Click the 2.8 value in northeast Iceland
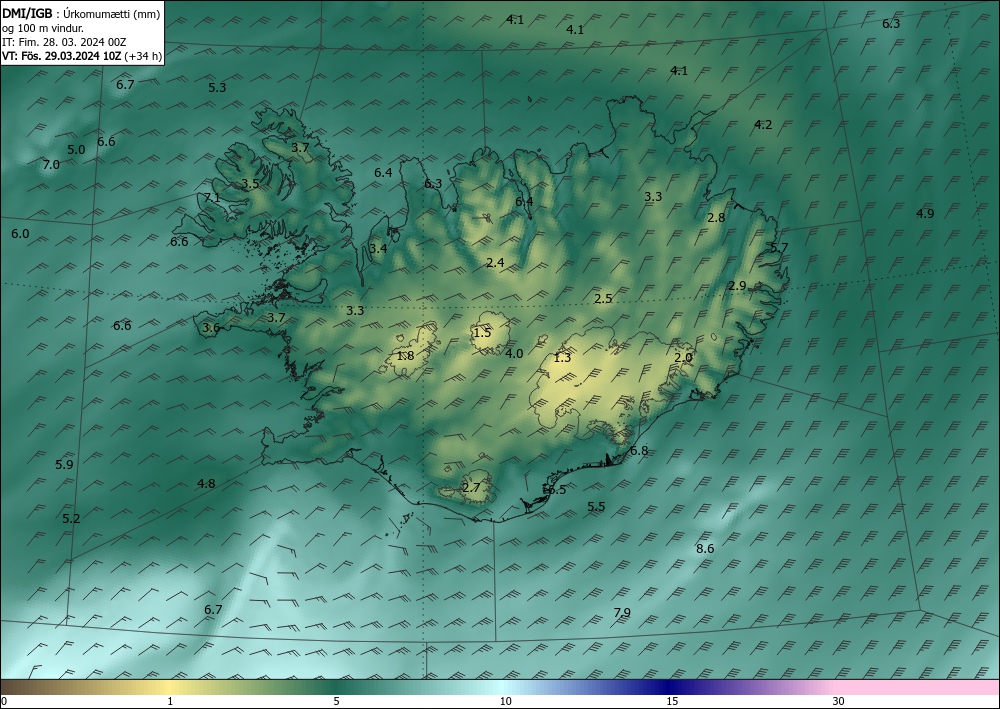The width and height of the screenshot is (1000, 709). 716,217
